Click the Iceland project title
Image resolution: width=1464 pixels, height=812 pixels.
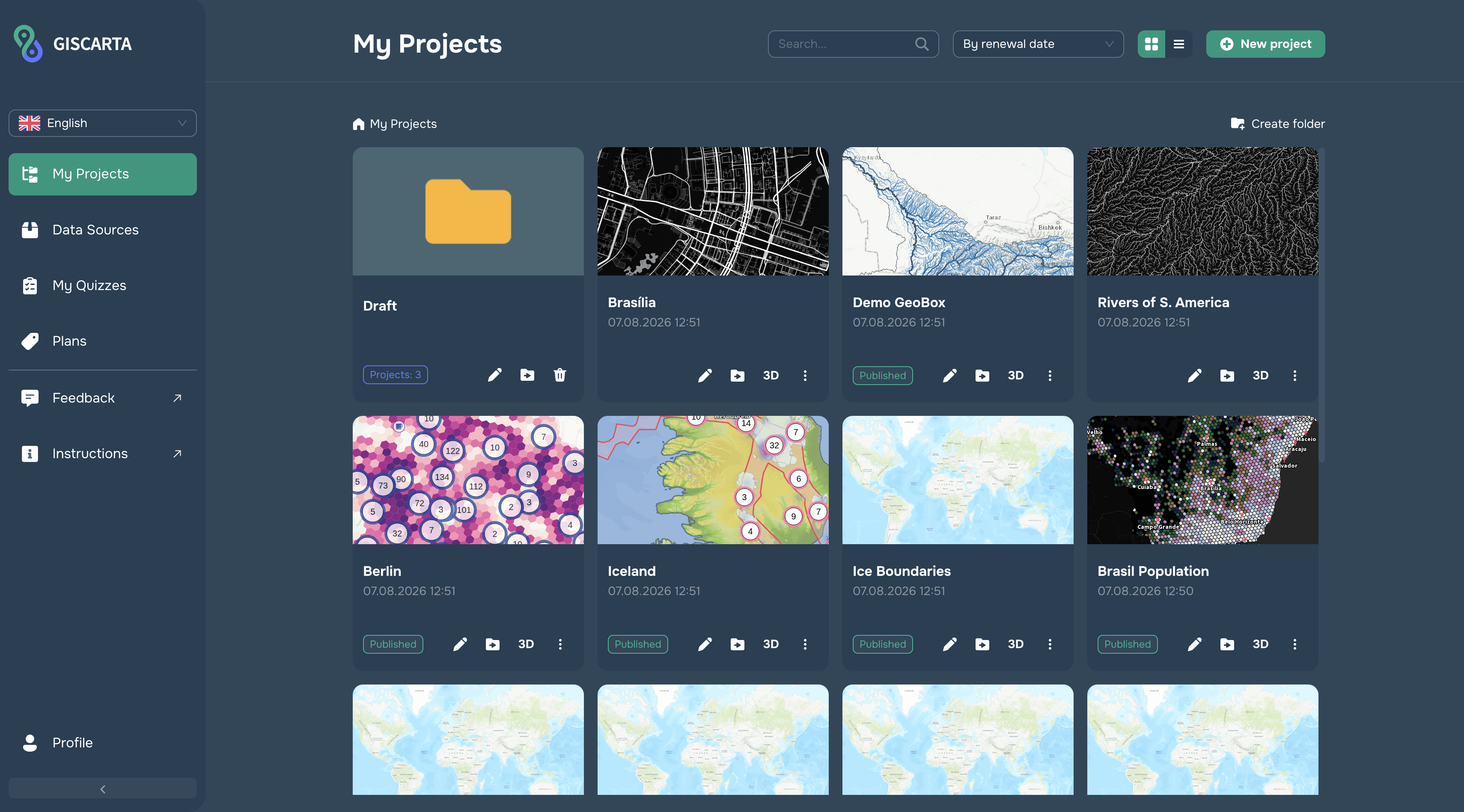pyautogui.click(x=631, y=571)
